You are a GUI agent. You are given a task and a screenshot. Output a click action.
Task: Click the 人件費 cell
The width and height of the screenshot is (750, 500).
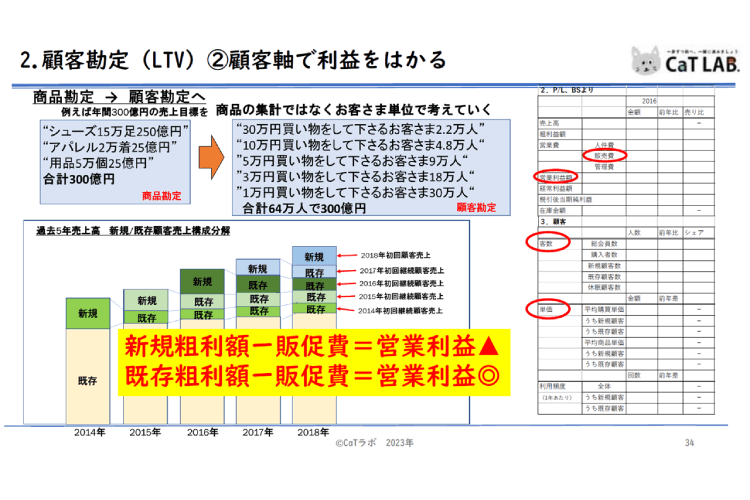pos(604,145)
